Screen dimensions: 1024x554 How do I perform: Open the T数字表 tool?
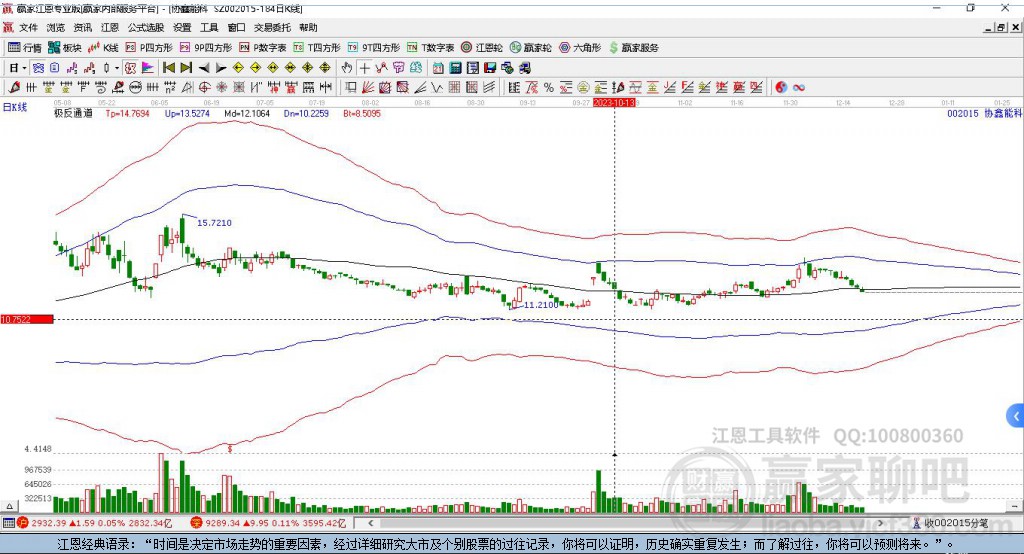430,48
